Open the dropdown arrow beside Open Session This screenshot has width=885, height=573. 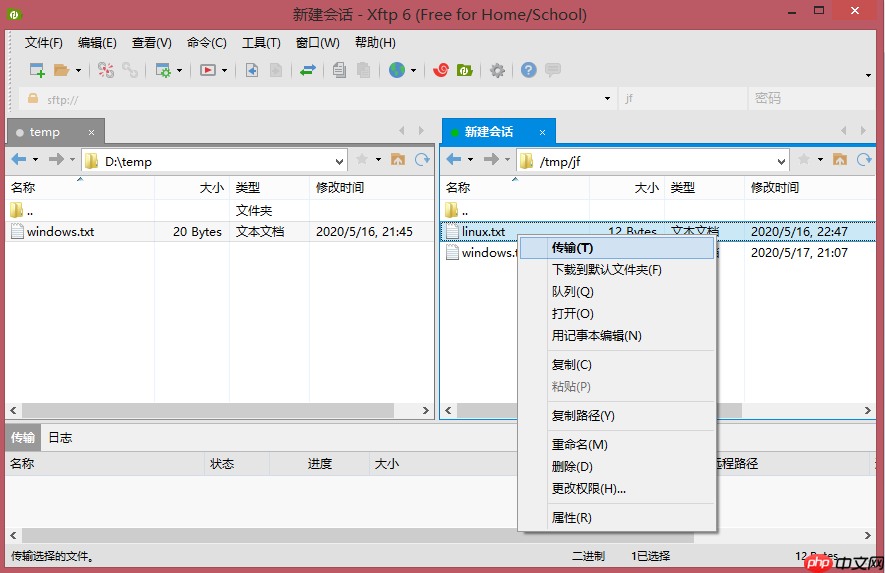[78, 71]
